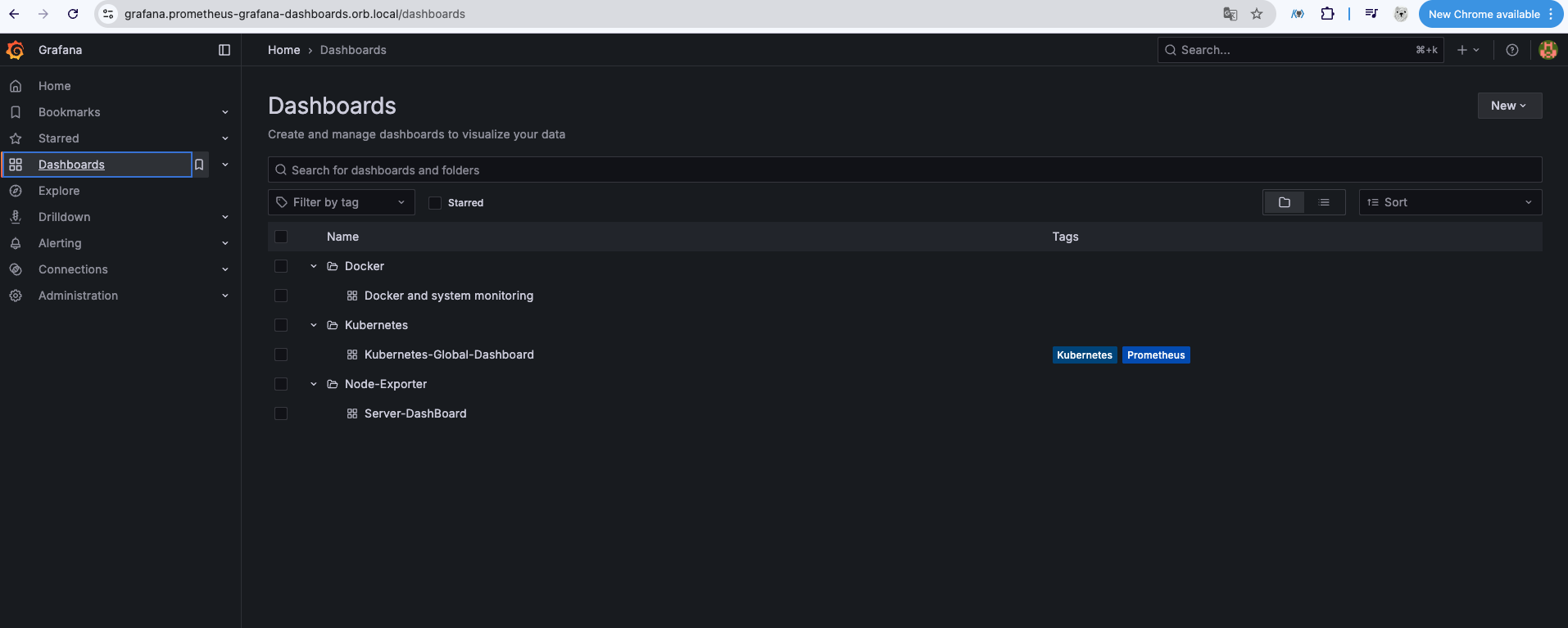Check the Kubernetes folder checkbox

[281, 325]
